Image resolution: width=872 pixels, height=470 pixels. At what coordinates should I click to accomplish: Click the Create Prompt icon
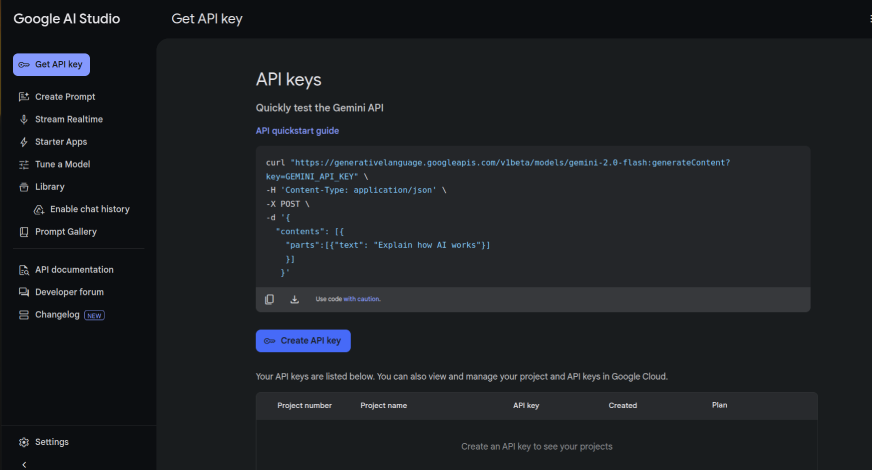(x=24, y=97)
